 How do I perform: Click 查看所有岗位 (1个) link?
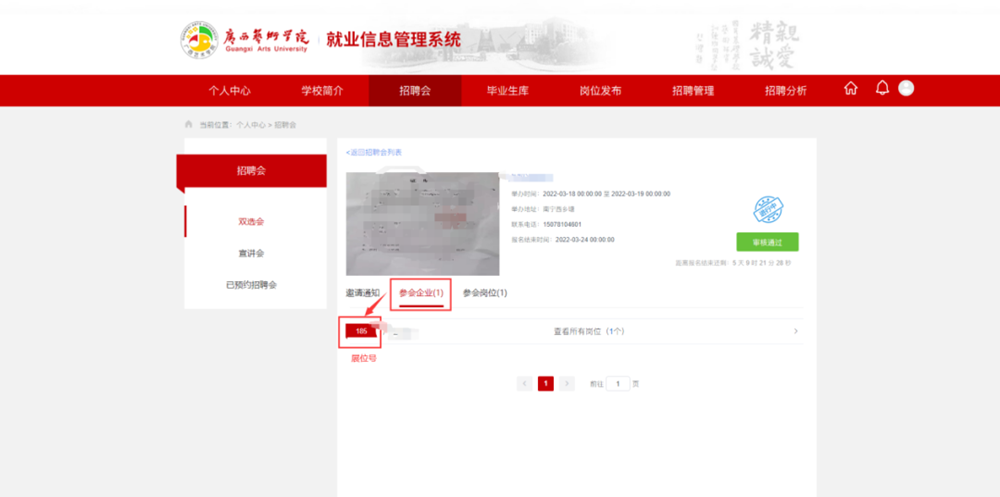[589, 331]
